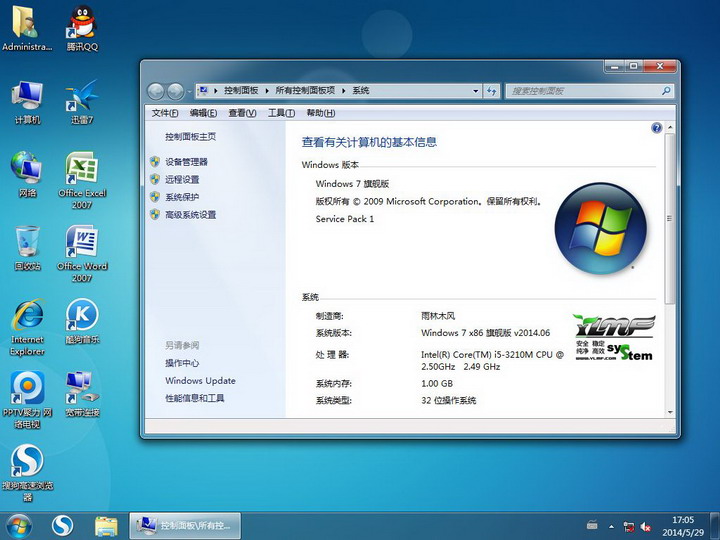Select the 酷狗音乐 desktop shortcut
720x540 pixels.
[x=82, y=321]
